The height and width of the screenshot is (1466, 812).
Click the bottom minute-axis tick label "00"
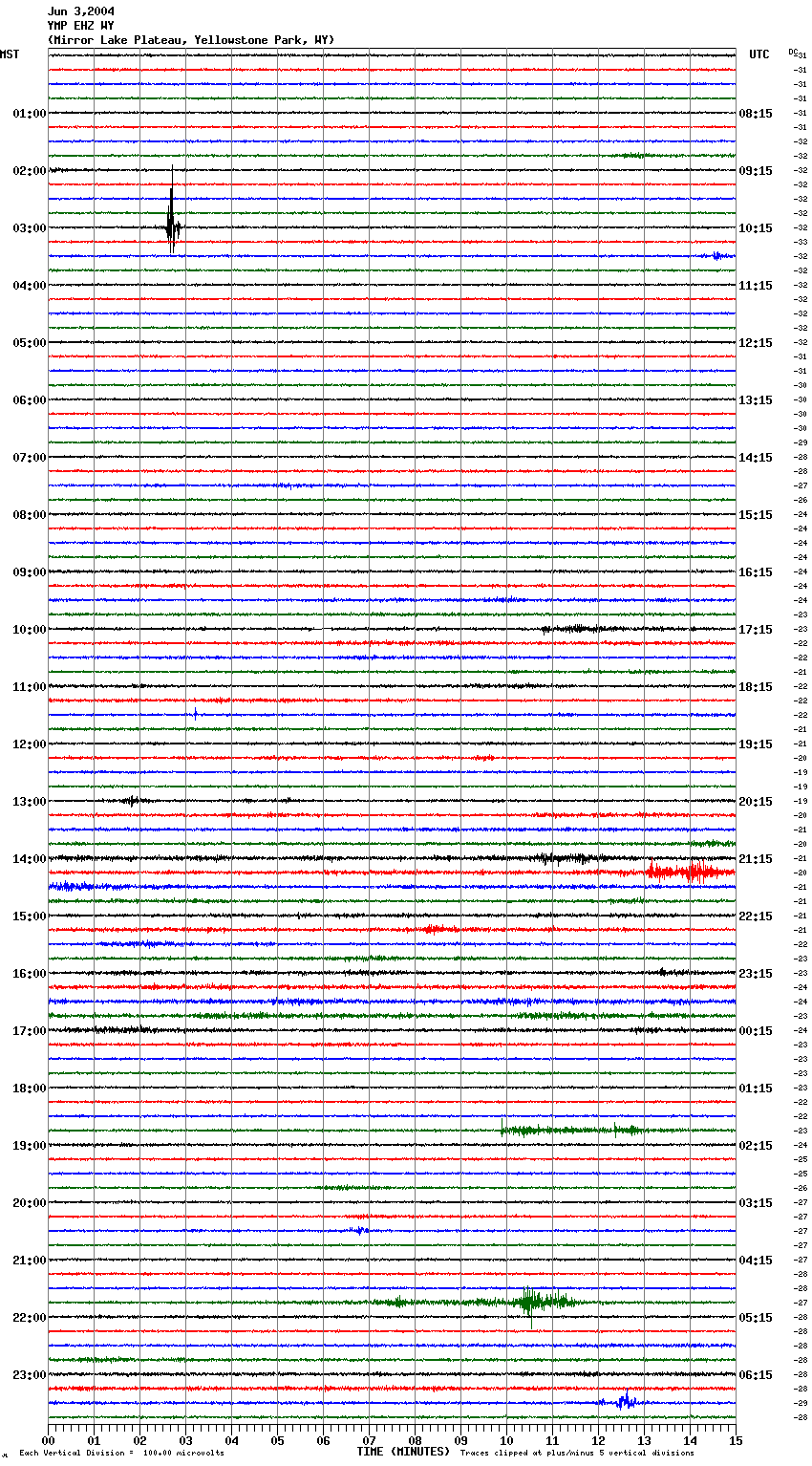coord(49,1441)
